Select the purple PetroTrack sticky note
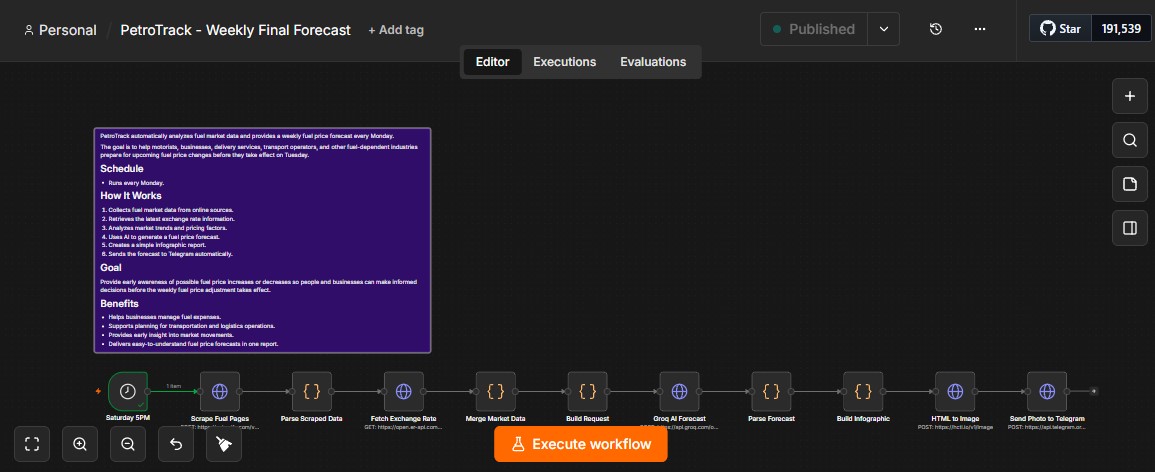Screen dimensions: 1155x472 coord(262,240)
